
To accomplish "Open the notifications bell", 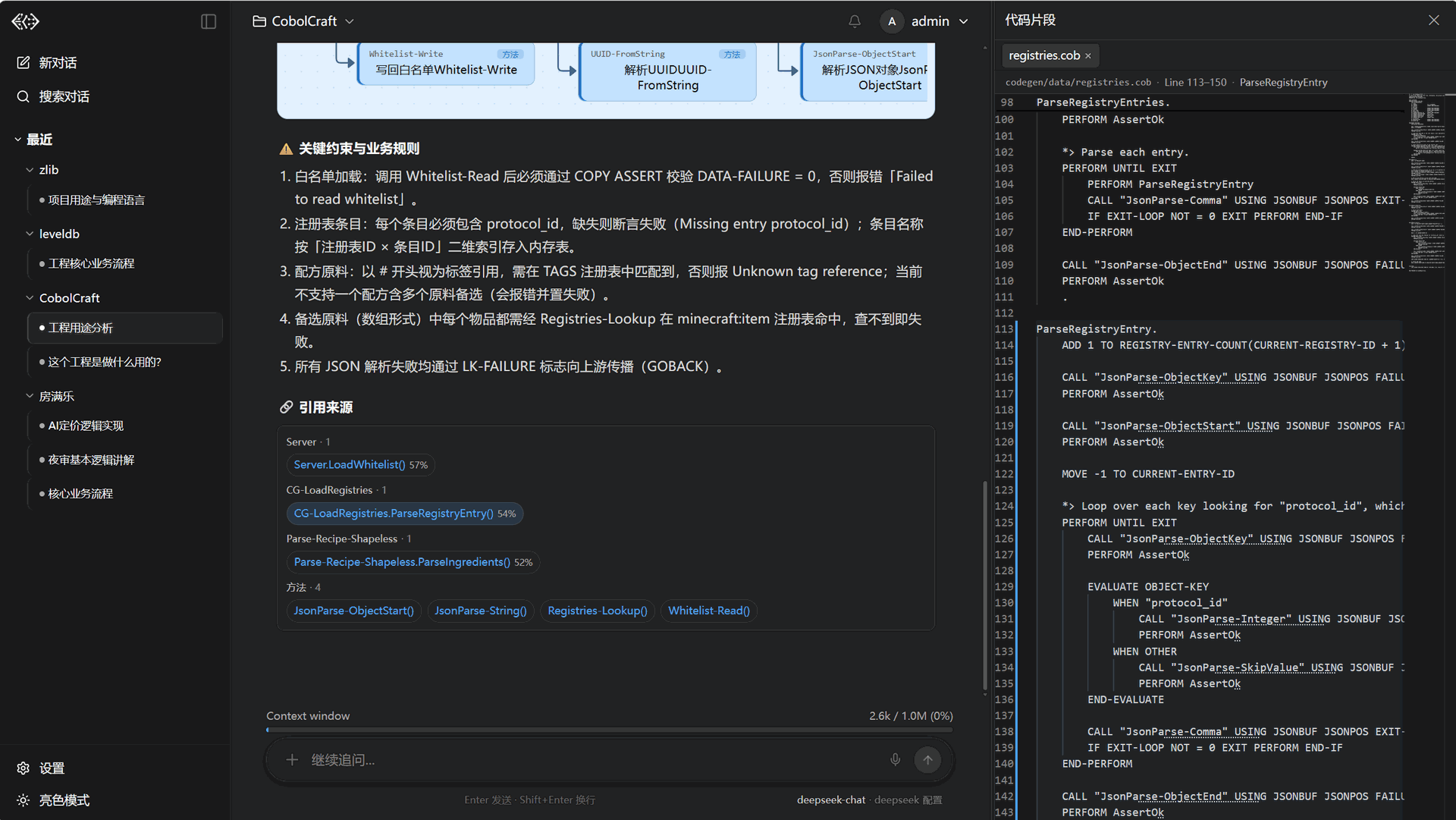I will 855,21.
